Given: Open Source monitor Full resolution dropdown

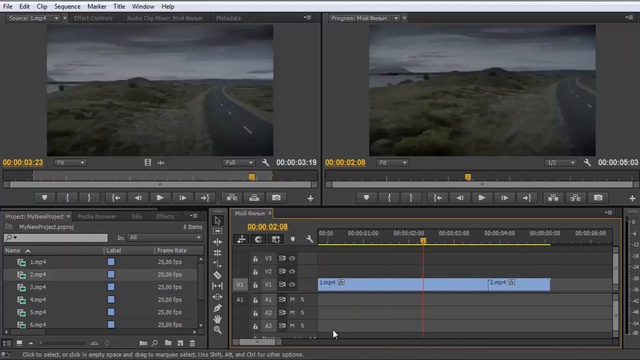Looking at the screenshot, I should (239, 163).
